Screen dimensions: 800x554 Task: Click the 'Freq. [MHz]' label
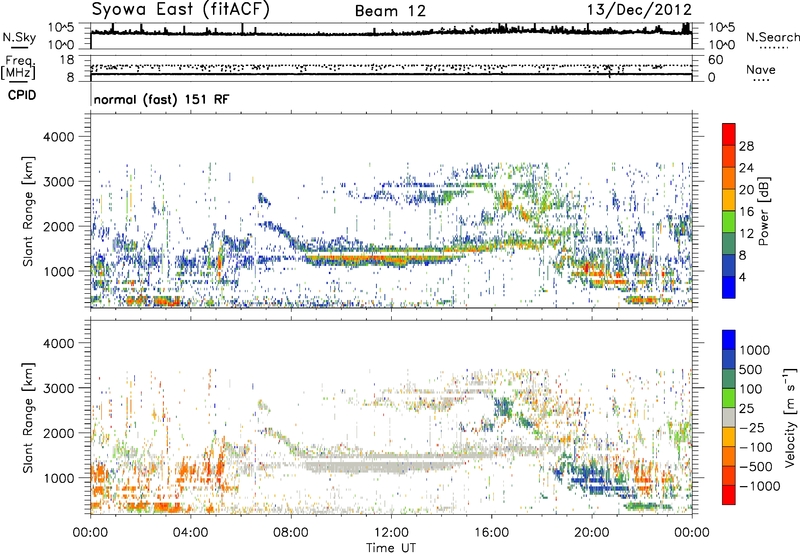(18, 68)
